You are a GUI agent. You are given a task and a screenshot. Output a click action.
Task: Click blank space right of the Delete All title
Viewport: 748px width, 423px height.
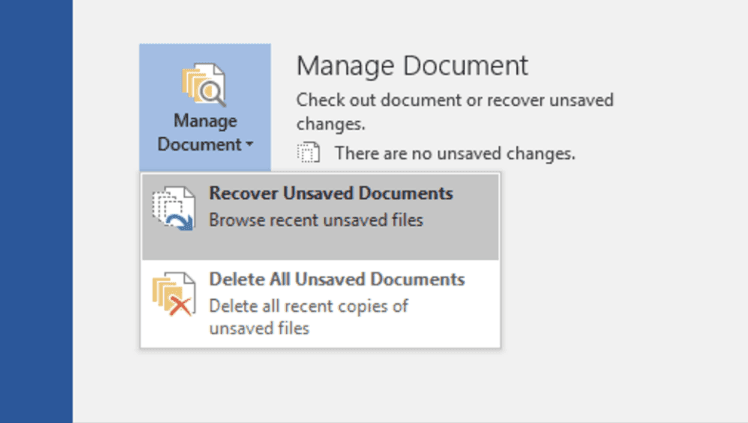tap(482, 279)
